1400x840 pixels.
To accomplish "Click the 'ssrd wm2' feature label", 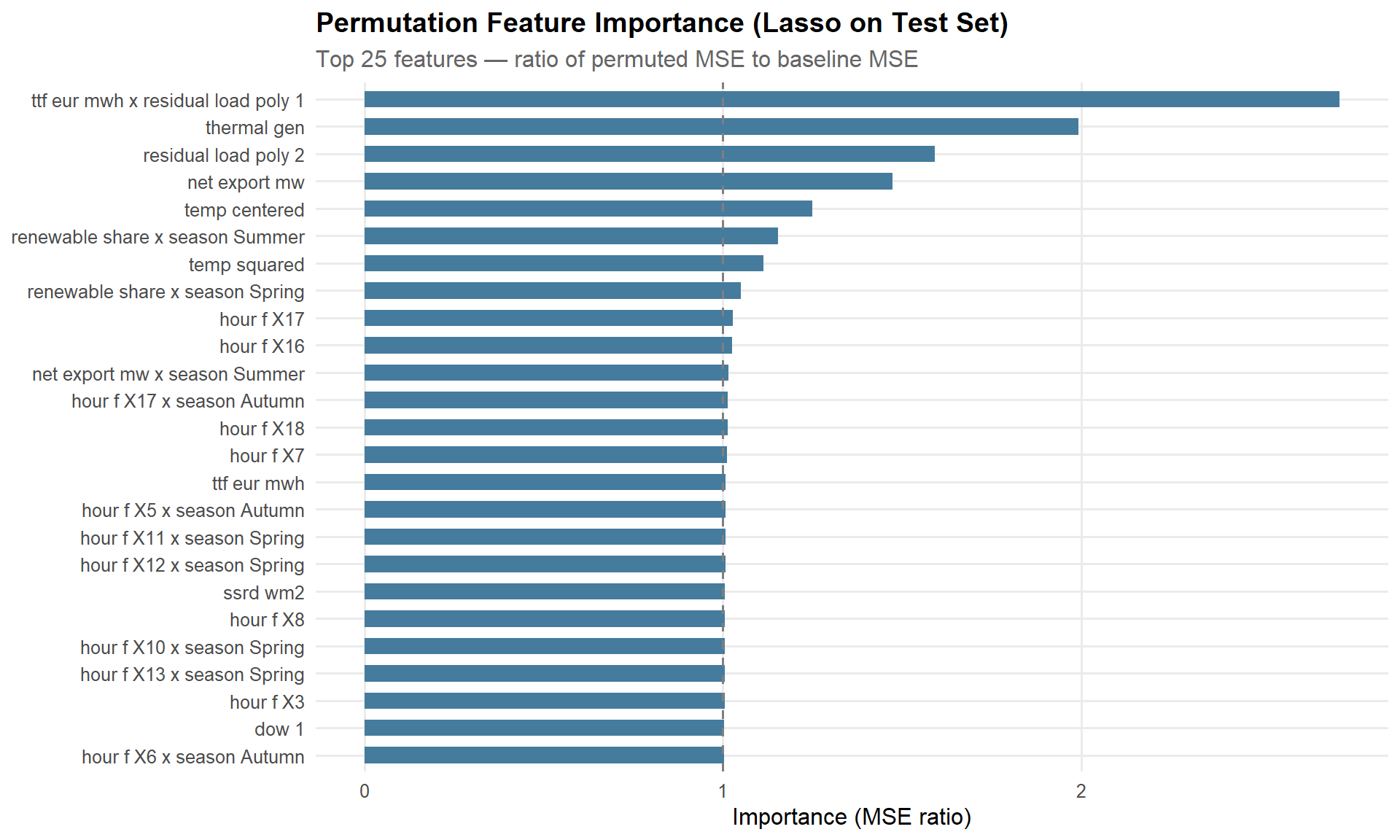I will (x=263, y=593).
